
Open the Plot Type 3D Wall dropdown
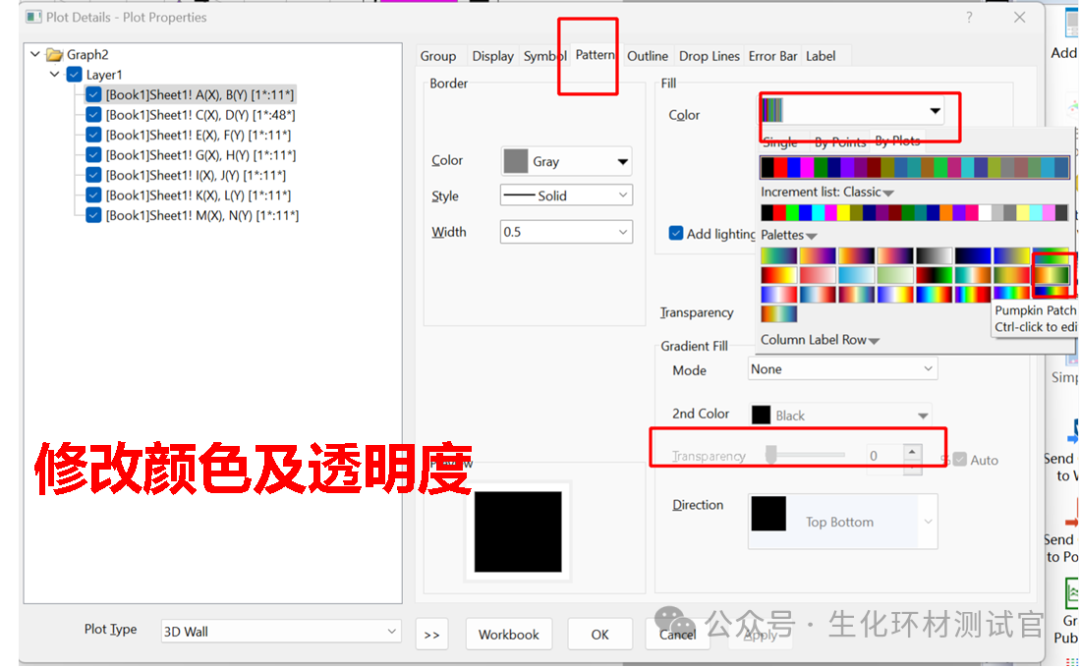pyautogui.click(x=280, y=631)
